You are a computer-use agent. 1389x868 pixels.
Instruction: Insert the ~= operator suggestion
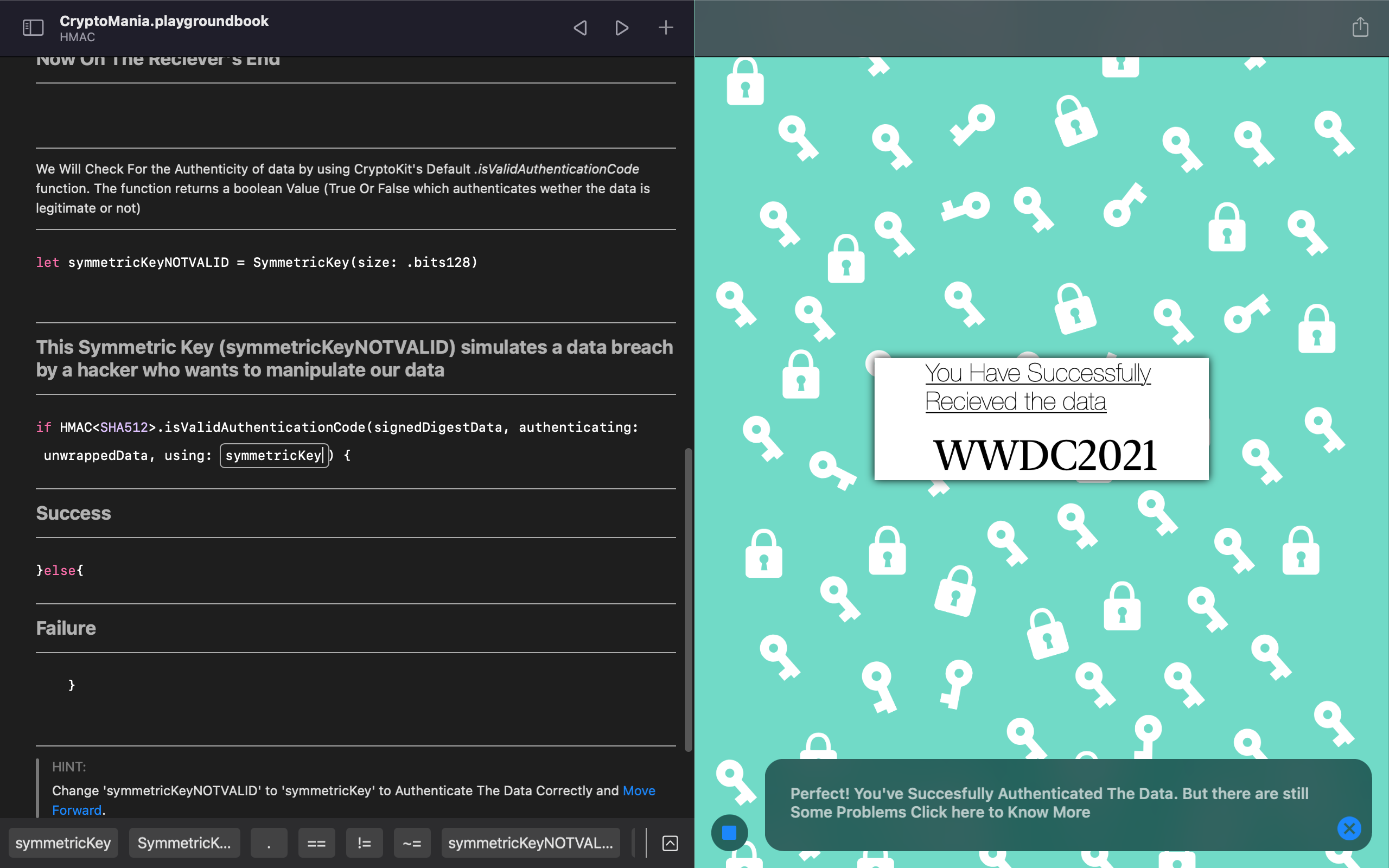tap(411, 843)
